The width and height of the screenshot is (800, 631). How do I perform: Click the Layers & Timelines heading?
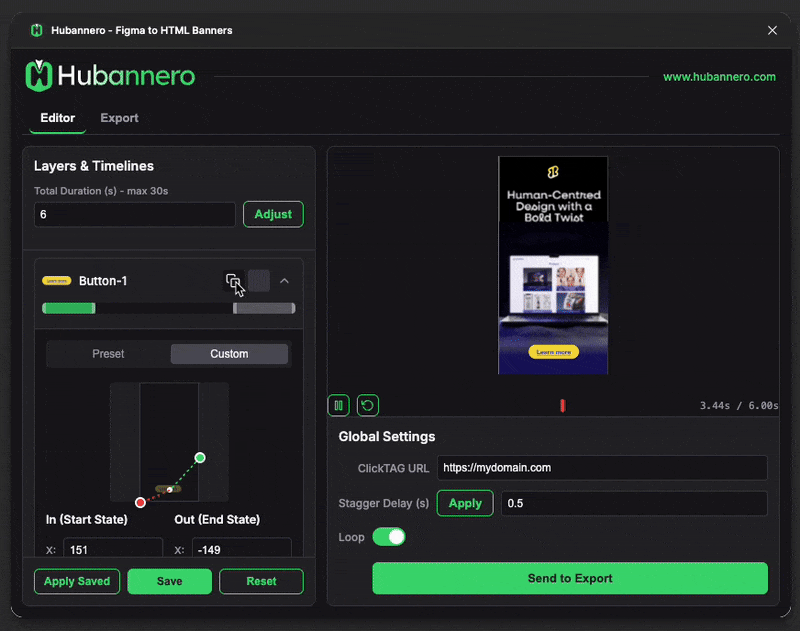(94, 166)
